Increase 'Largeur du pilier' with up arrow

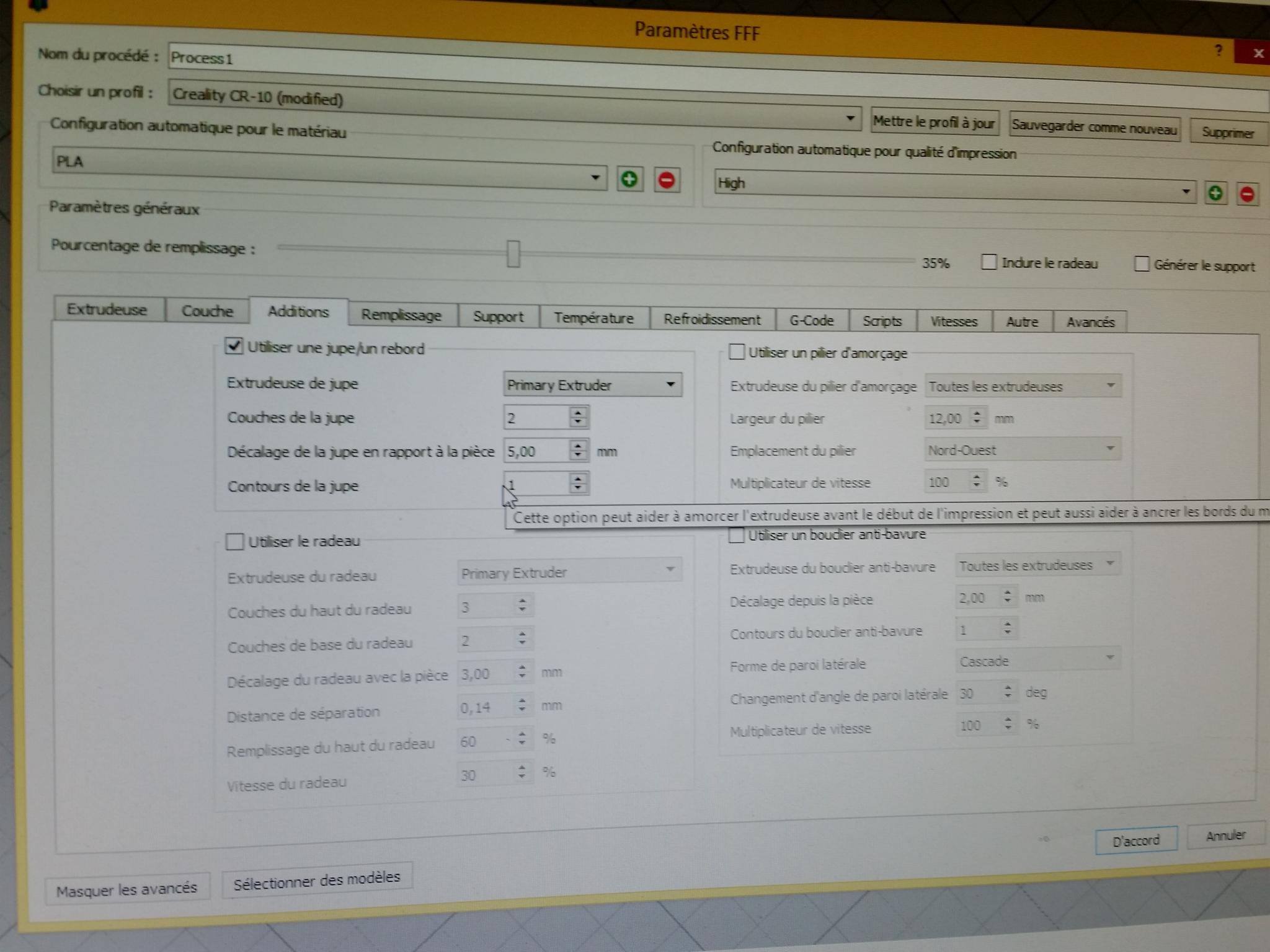tap(977, 413)
